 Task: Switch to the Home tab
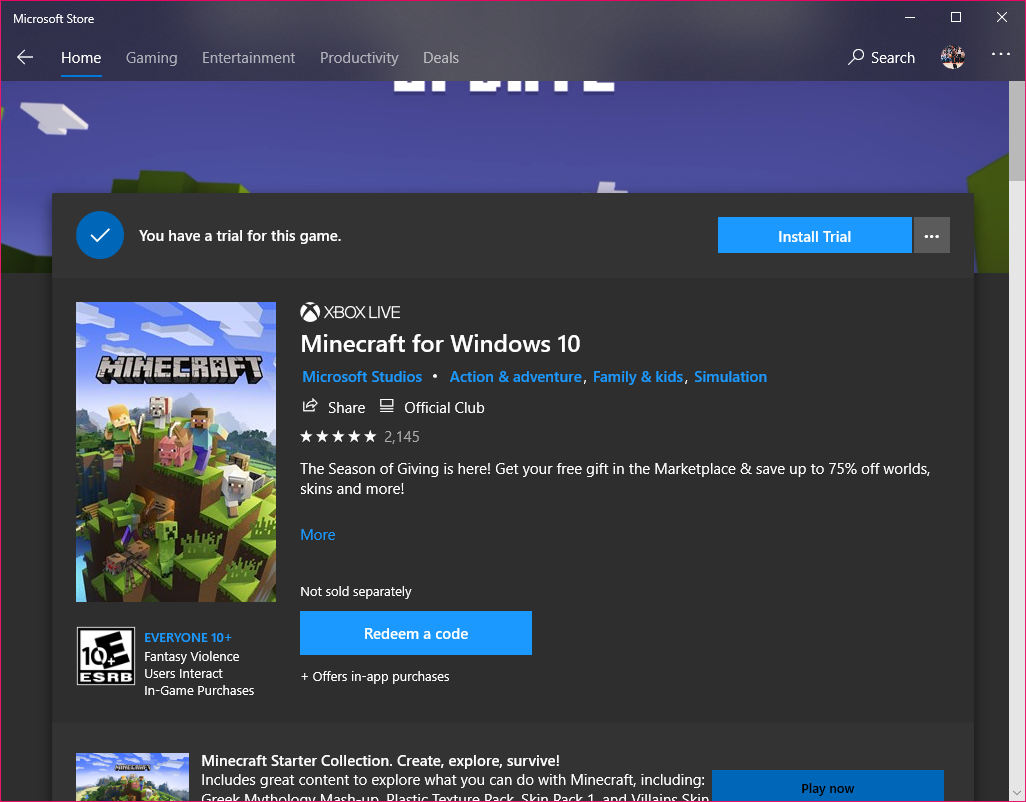point(81,58)
